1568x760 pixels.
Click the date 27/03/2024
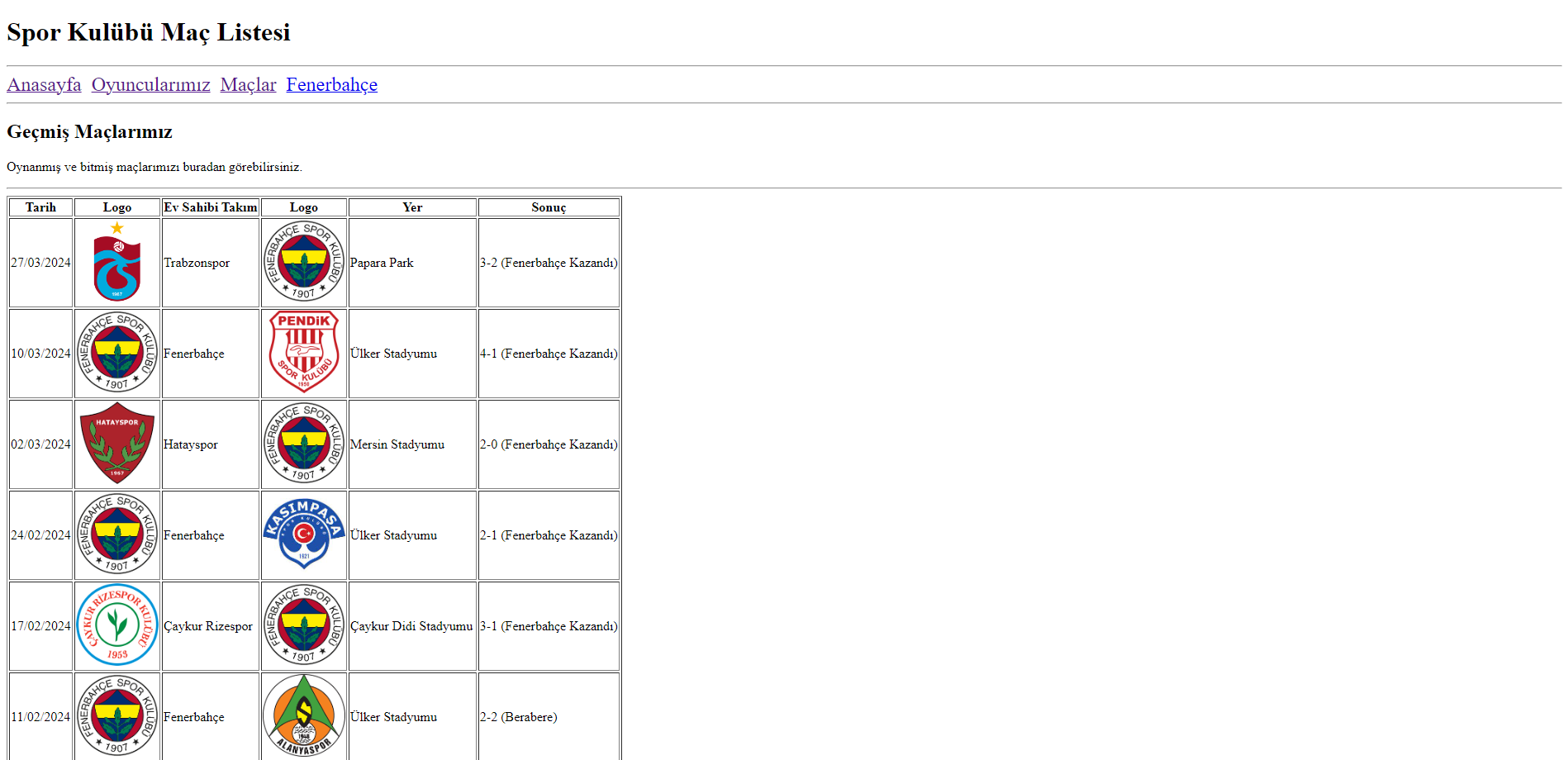[x=40, y=263]
